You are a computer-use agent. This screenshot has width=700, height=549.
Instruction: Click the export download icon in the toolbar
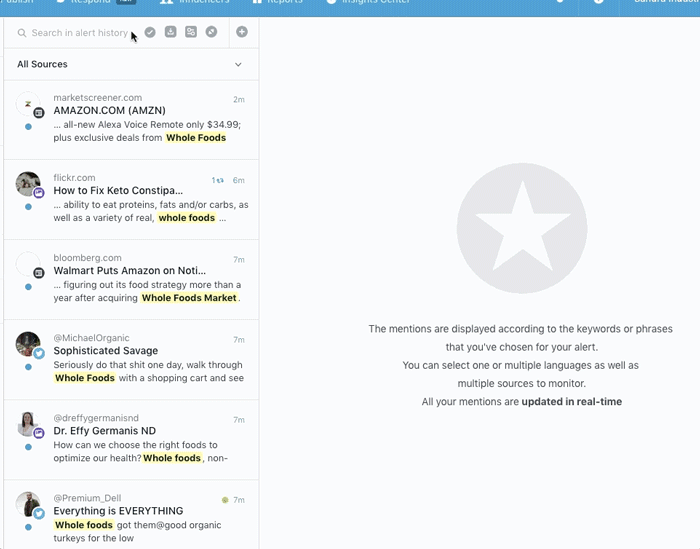coord(171,32)
